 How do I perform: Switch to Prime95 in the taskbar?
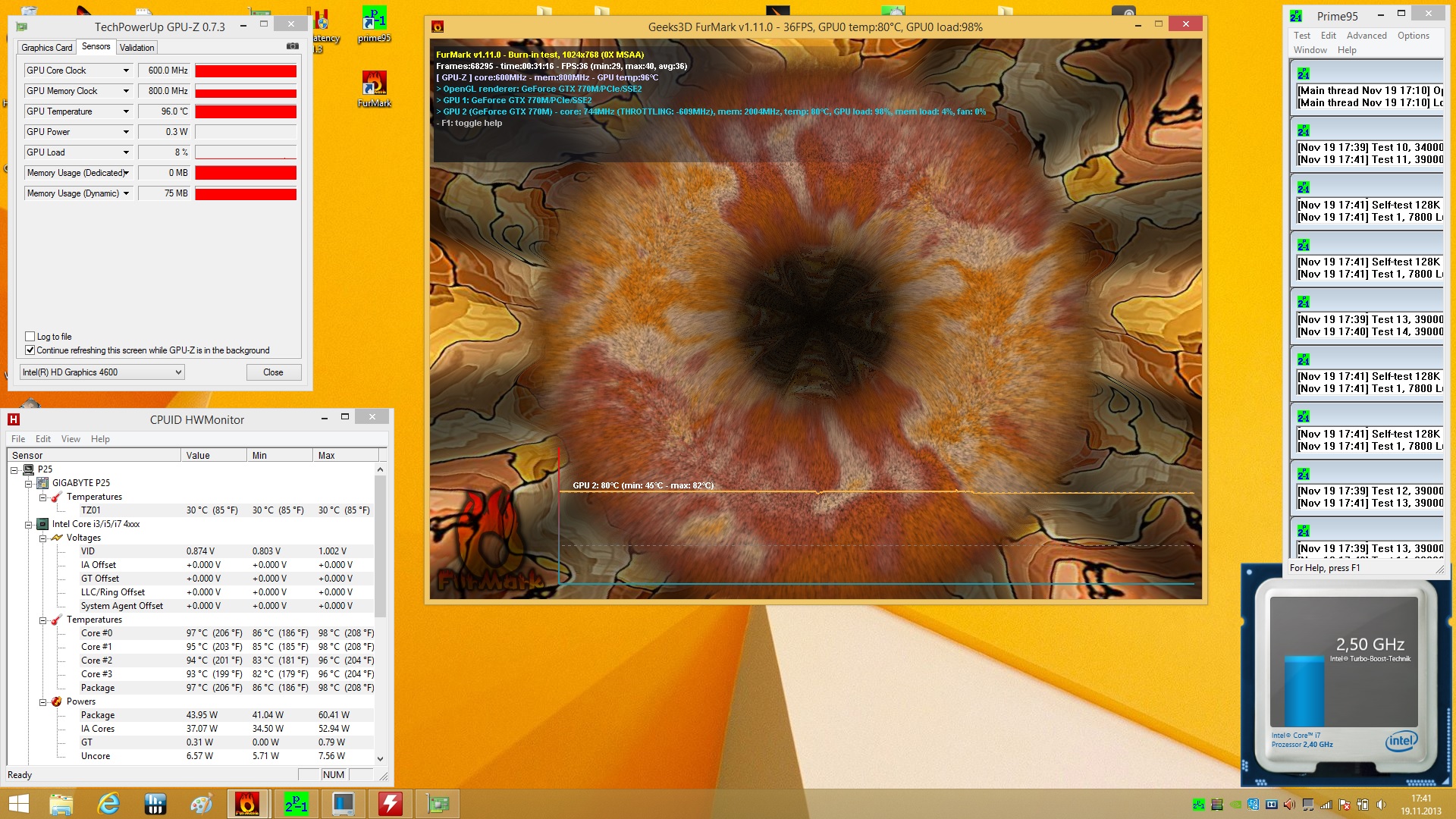pos(296,804)
